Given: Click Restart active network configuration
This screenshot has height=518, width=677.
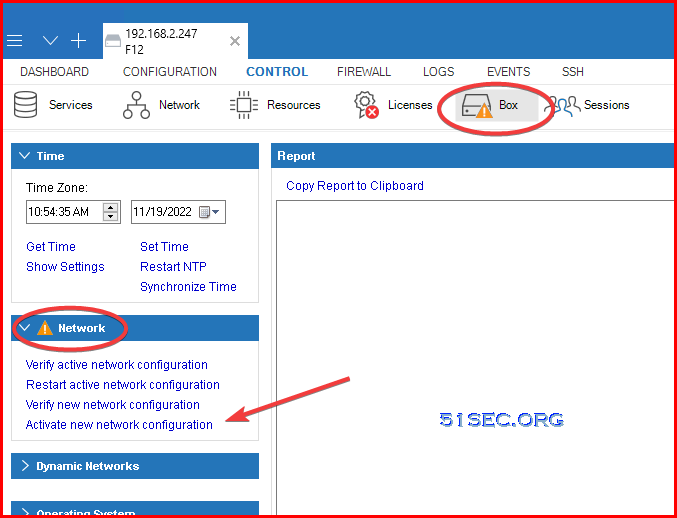Looking at the screenshot, I should click(123, 385).
